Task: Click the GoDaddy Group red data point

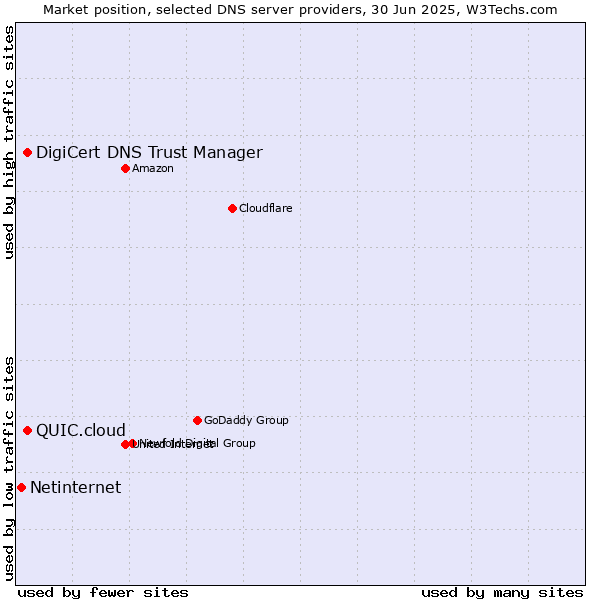Action: pyautogui.click(x=197, y=421)
